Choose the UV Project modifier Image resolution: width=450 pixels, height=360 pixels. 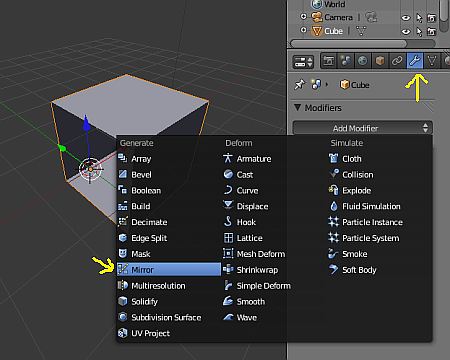[168, 333]
